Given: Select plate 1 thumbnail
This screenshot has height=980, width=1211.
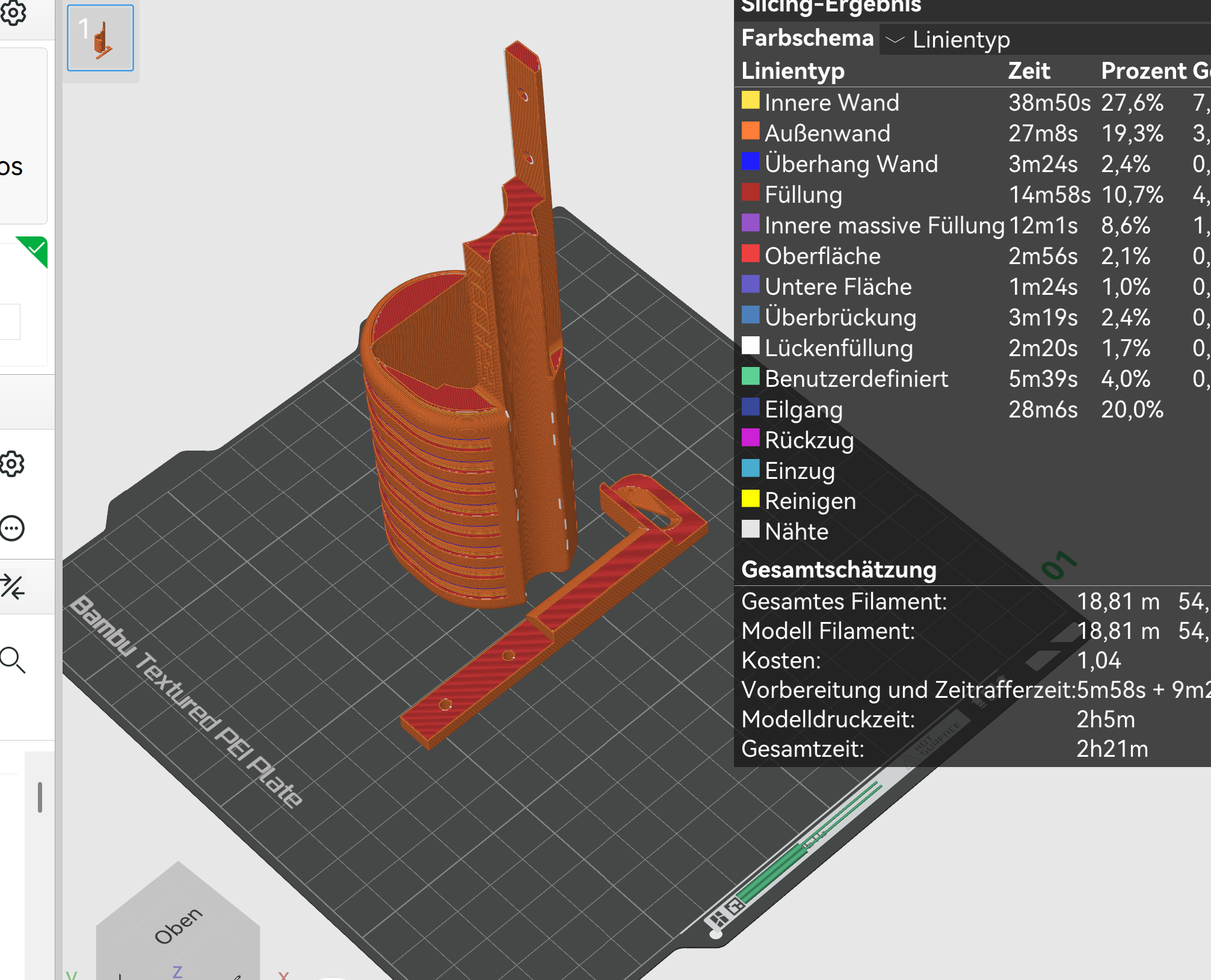Looking at the screenshot, I should (x=100, y=38).
